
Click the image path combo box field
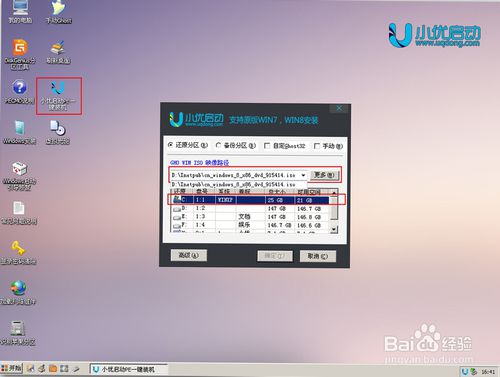[238, 175]
